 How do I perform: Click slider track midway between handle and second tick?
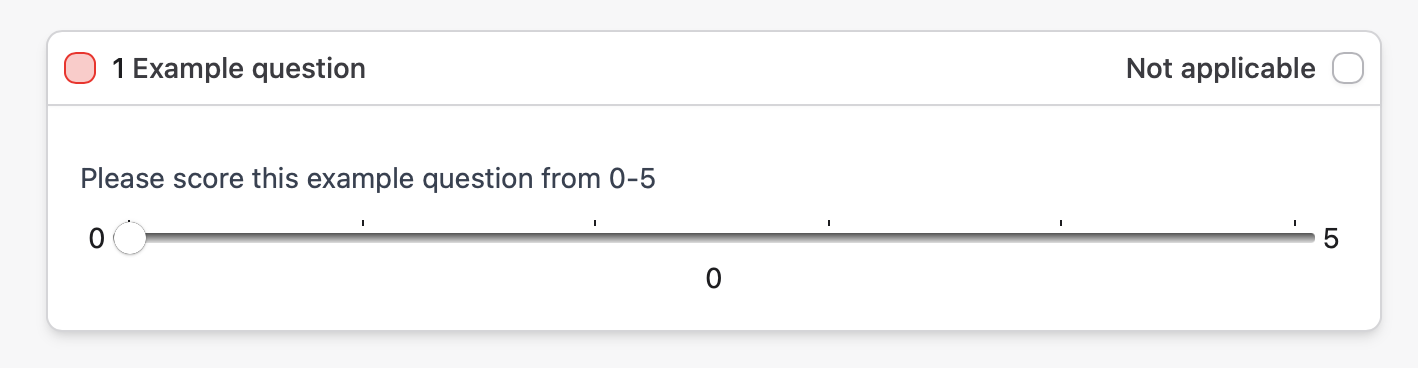tap(246, 238)
